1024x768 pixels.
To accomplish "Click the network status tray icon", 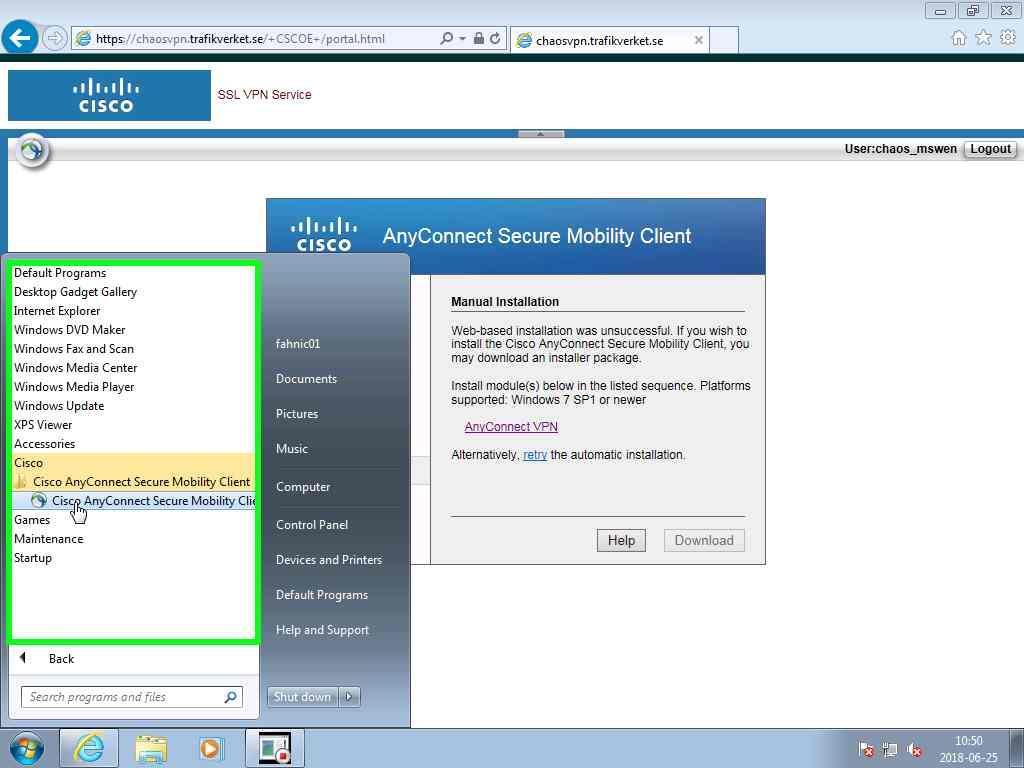I will 890,750.
